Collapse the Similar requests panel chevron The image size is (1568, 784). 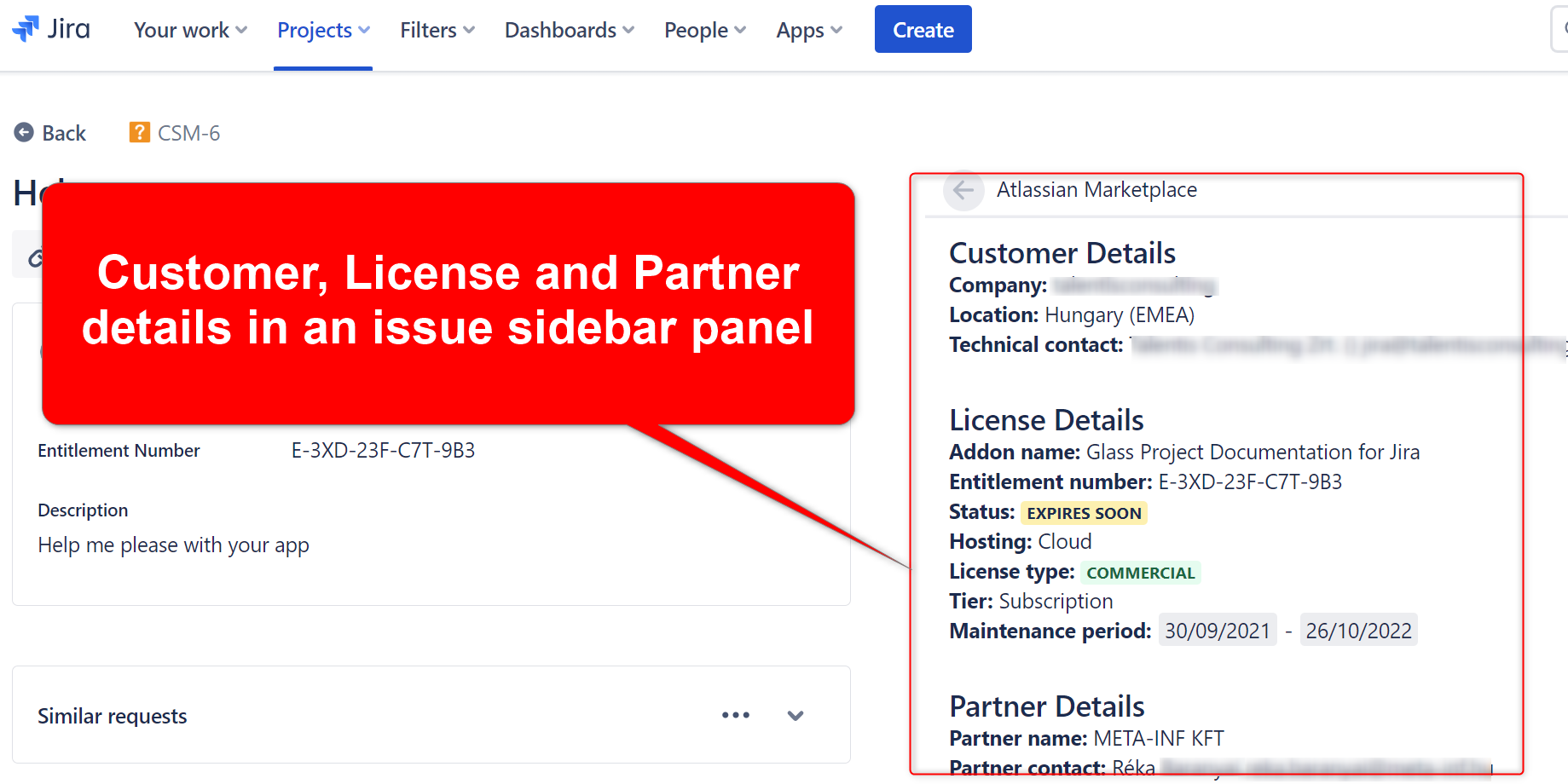[x=796, y=715]
